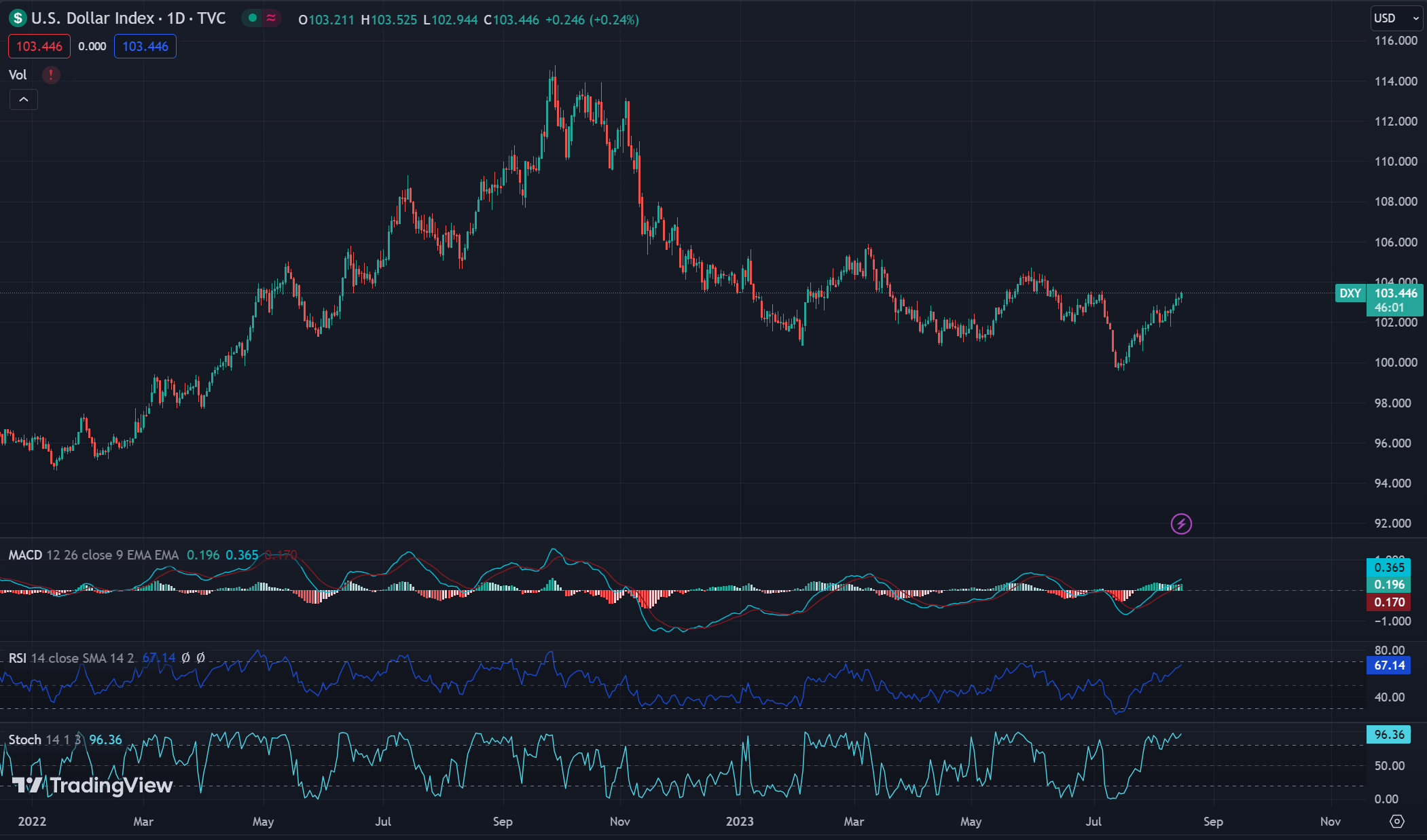The image size is (1427, 840).
Task: Click the red sell price 103.446 button
Action: pos(39,46)
